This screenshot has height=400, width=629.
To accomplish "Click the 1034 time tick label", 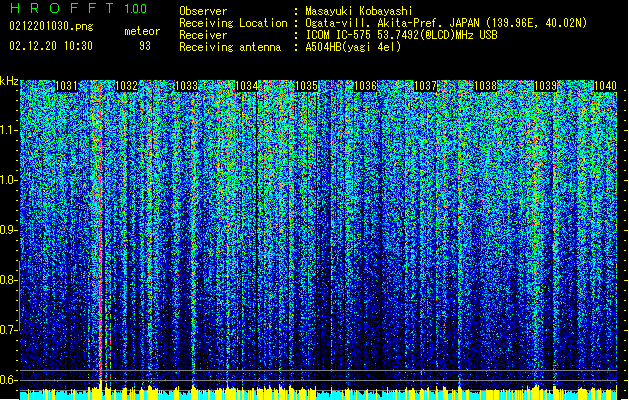I will 246,87.
